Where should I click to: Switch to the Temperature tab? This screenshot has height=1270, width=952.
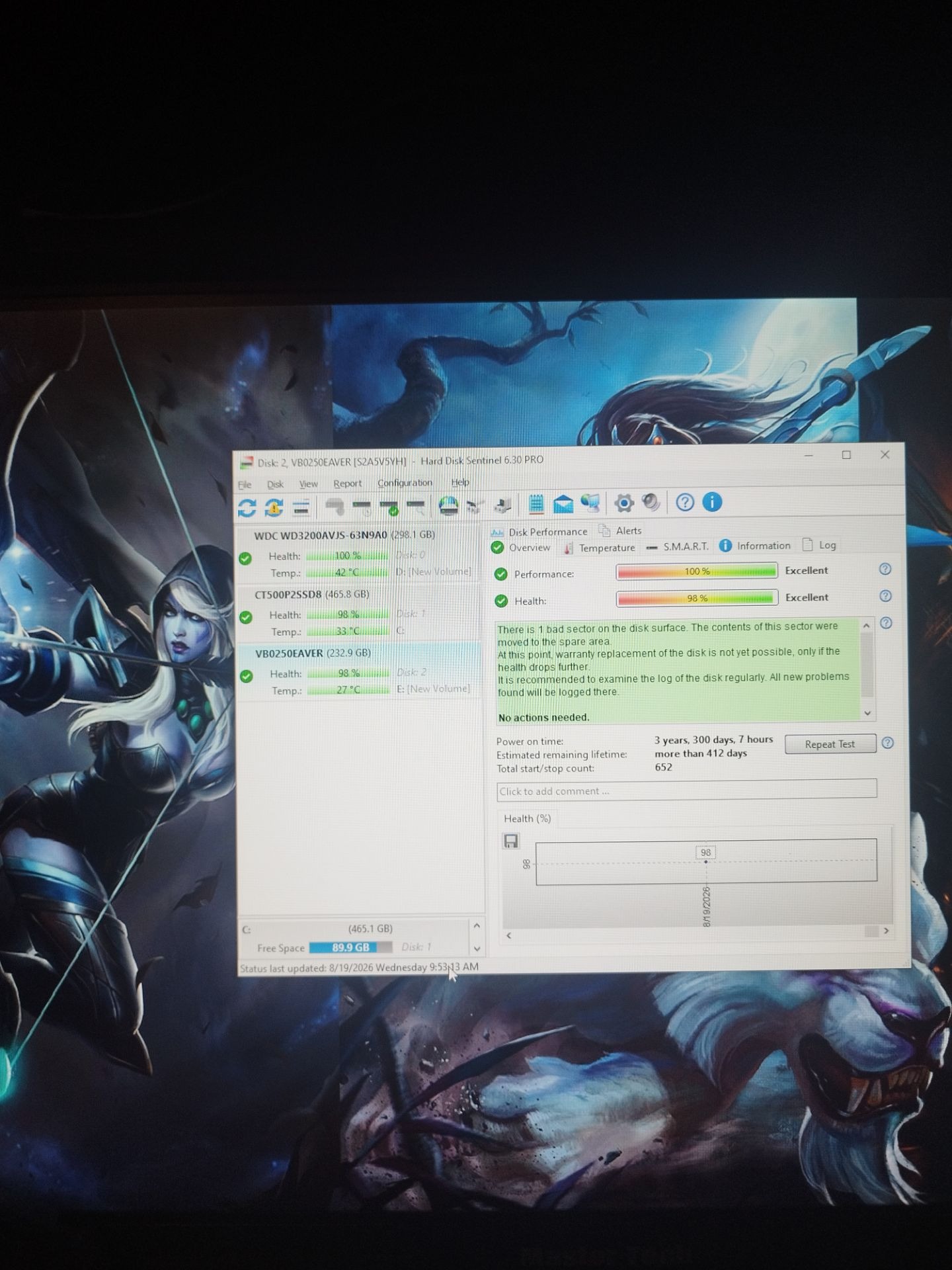point(599,548)
